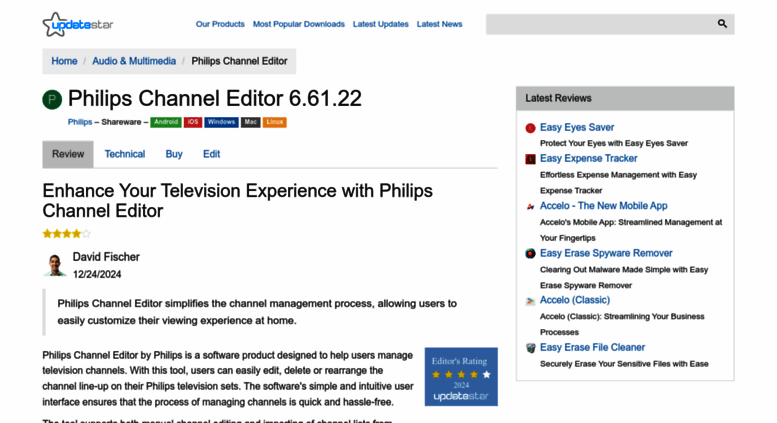Image resolution: width=777 pixels, height=423 pixels.
Task: Switch to the Edit tab
Action: pos(212,154)
